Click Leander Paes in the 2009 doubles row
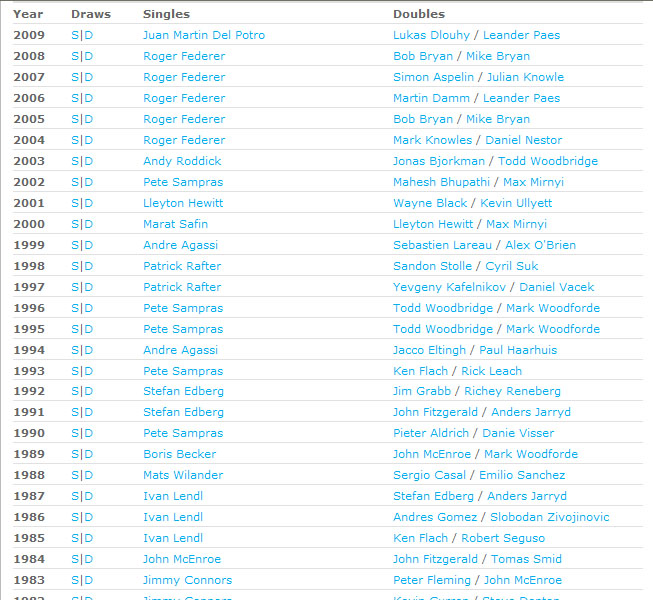This screenshot has height=600, width=653. click(x=521, y=35)
